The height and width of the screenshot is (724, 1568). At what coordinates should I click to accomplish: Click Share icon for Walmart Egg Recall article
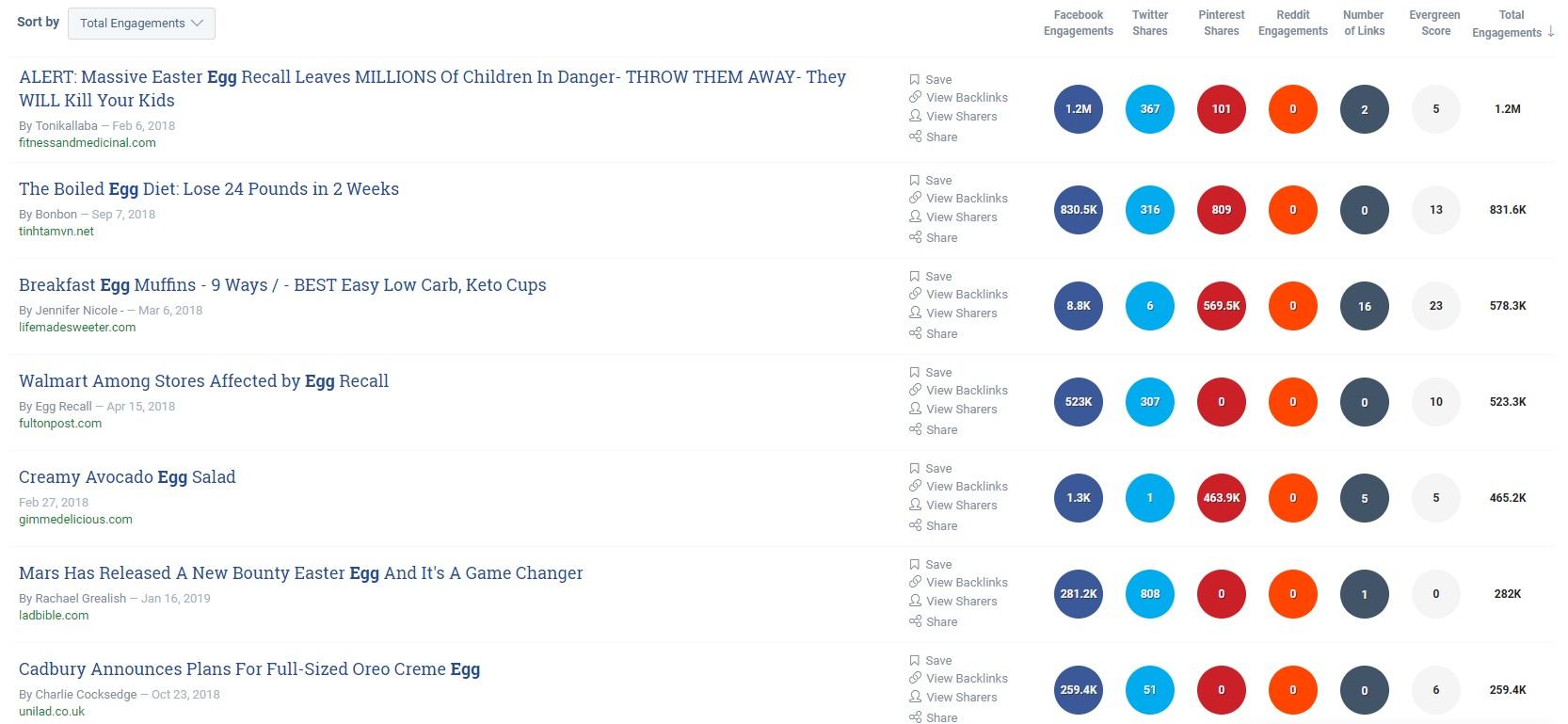(915, 429)
